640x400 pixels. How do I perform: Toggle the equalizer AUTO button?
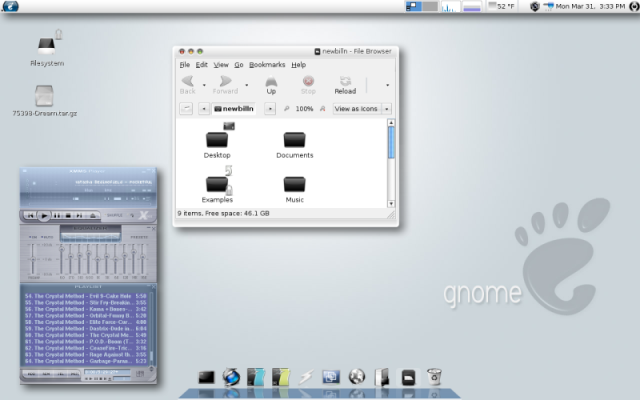click(x=47, y=237)
